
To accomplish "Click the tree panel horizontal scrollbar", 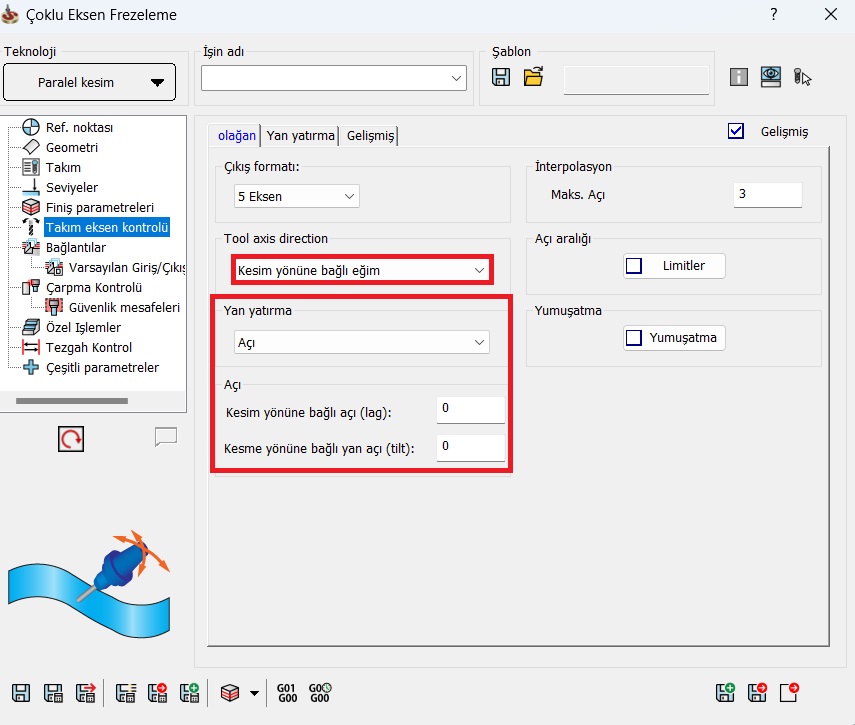I will (70, 401).
